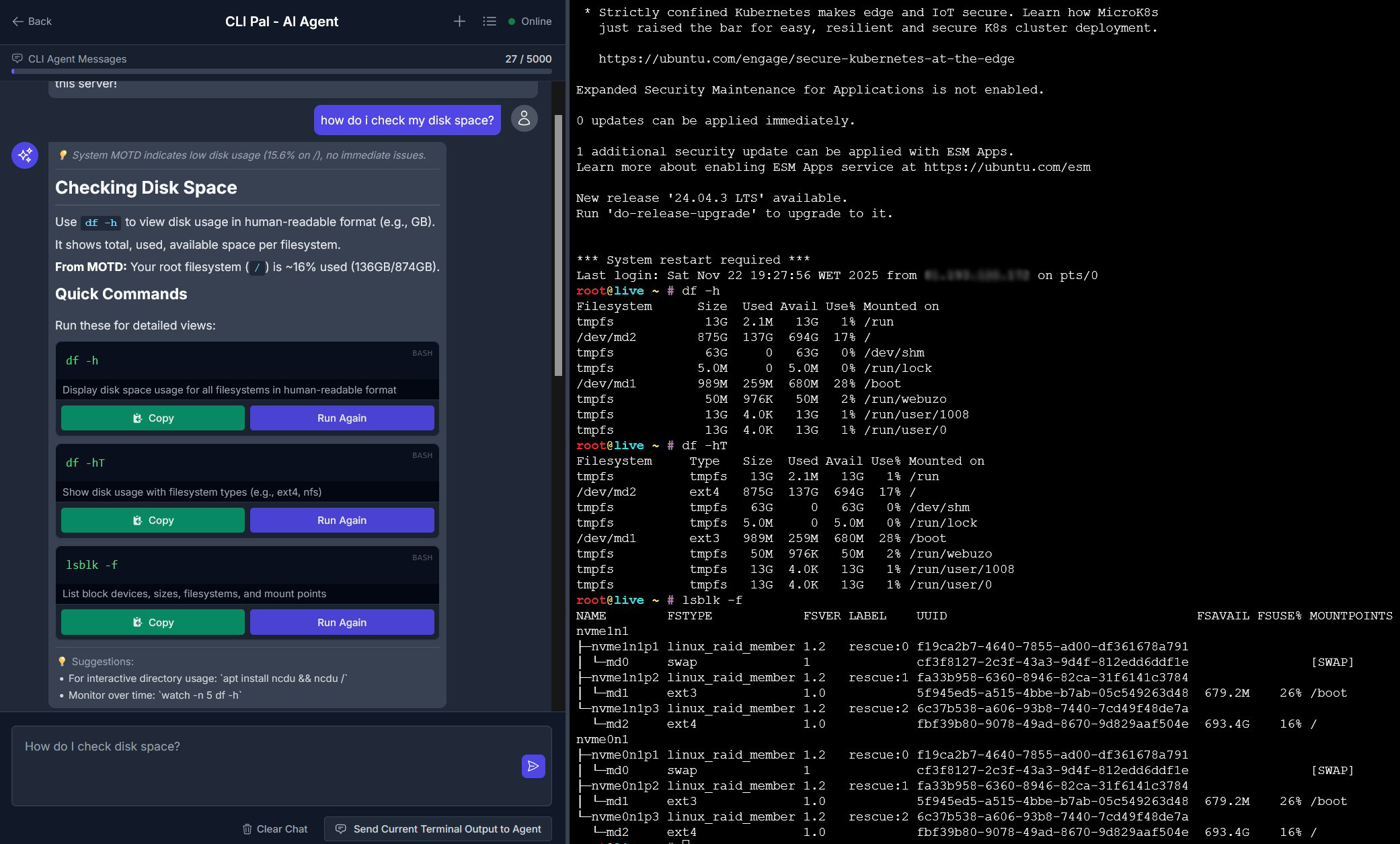The image size is (1400, 844).
Task: Send message with paper plane icon
Action: tap(533, 766)
